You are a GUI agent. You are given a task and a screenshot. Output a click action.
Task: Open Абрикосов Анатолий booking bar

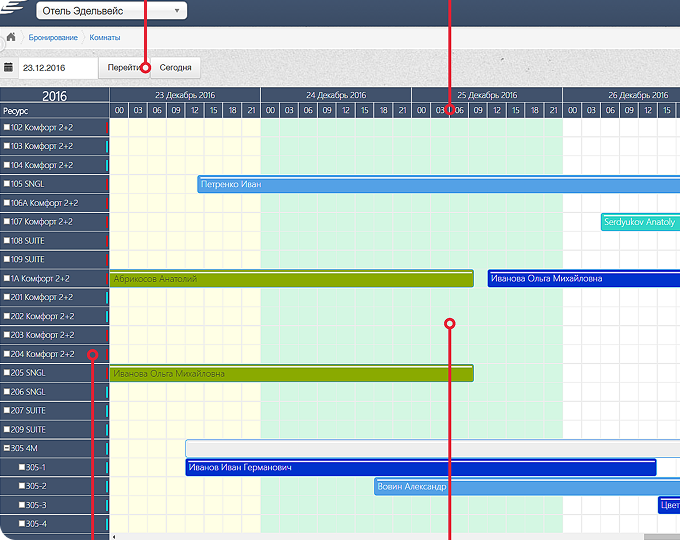(291, 278)
